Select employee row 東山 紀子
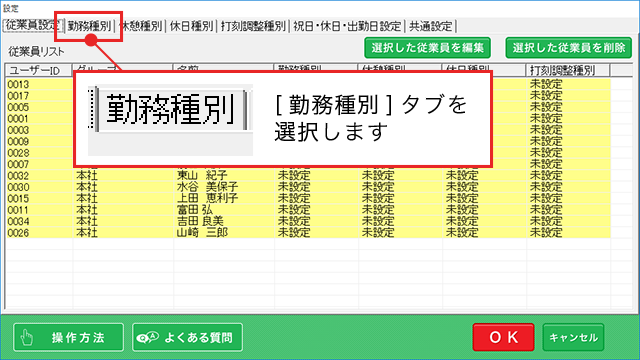 tap(308, 176)
